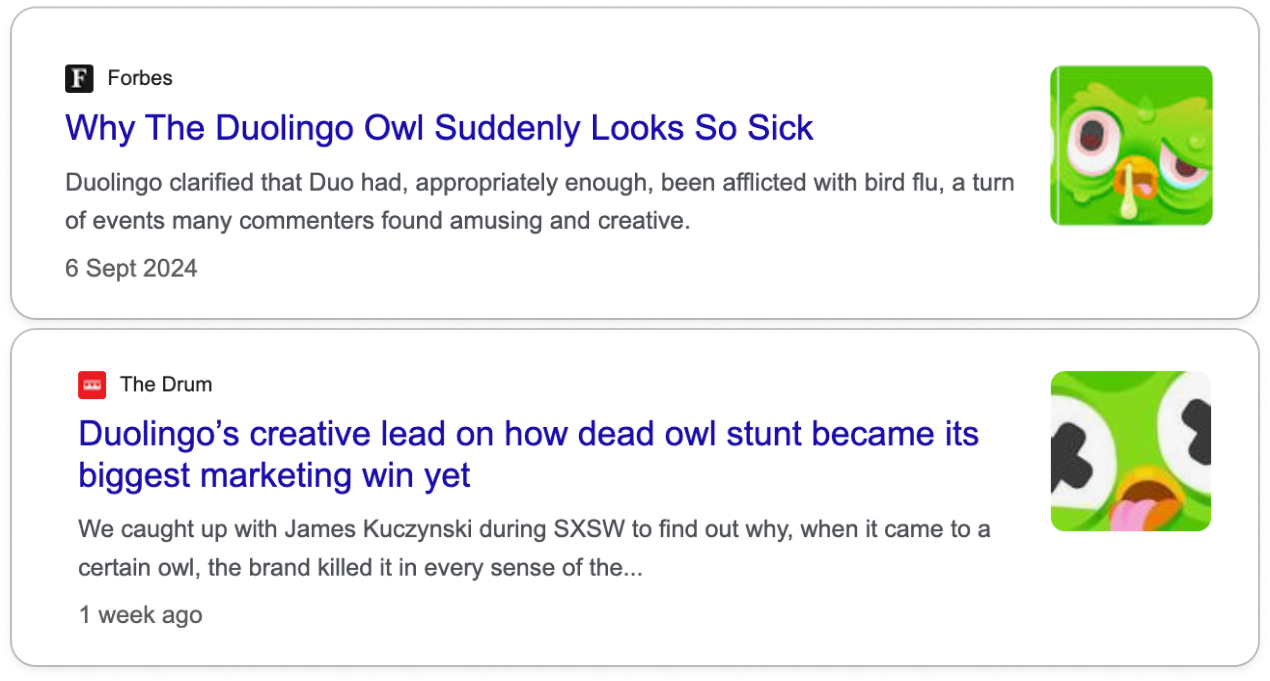1270x681 pixels.
Task: Open the dead owl stunt headline
Action: click(x=528, y=454)
